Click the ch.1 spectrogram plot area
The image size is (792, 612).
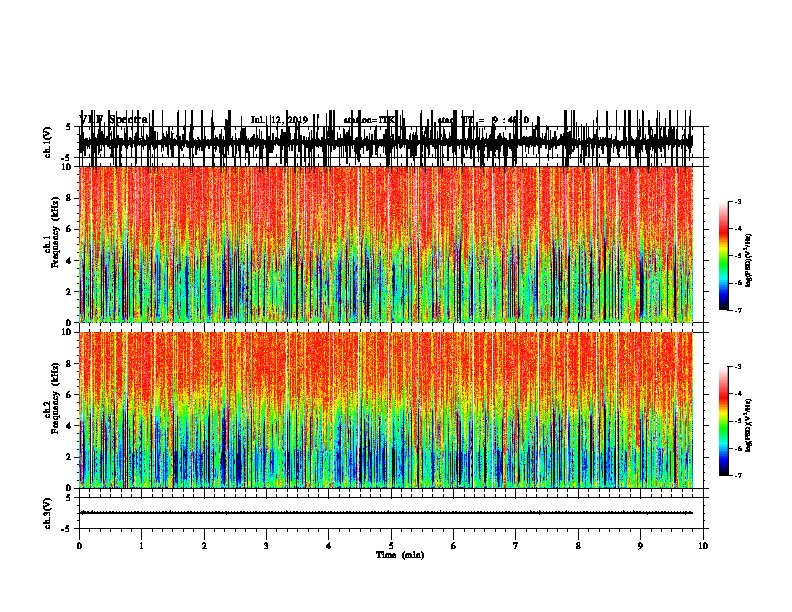(x=386, y=244)
